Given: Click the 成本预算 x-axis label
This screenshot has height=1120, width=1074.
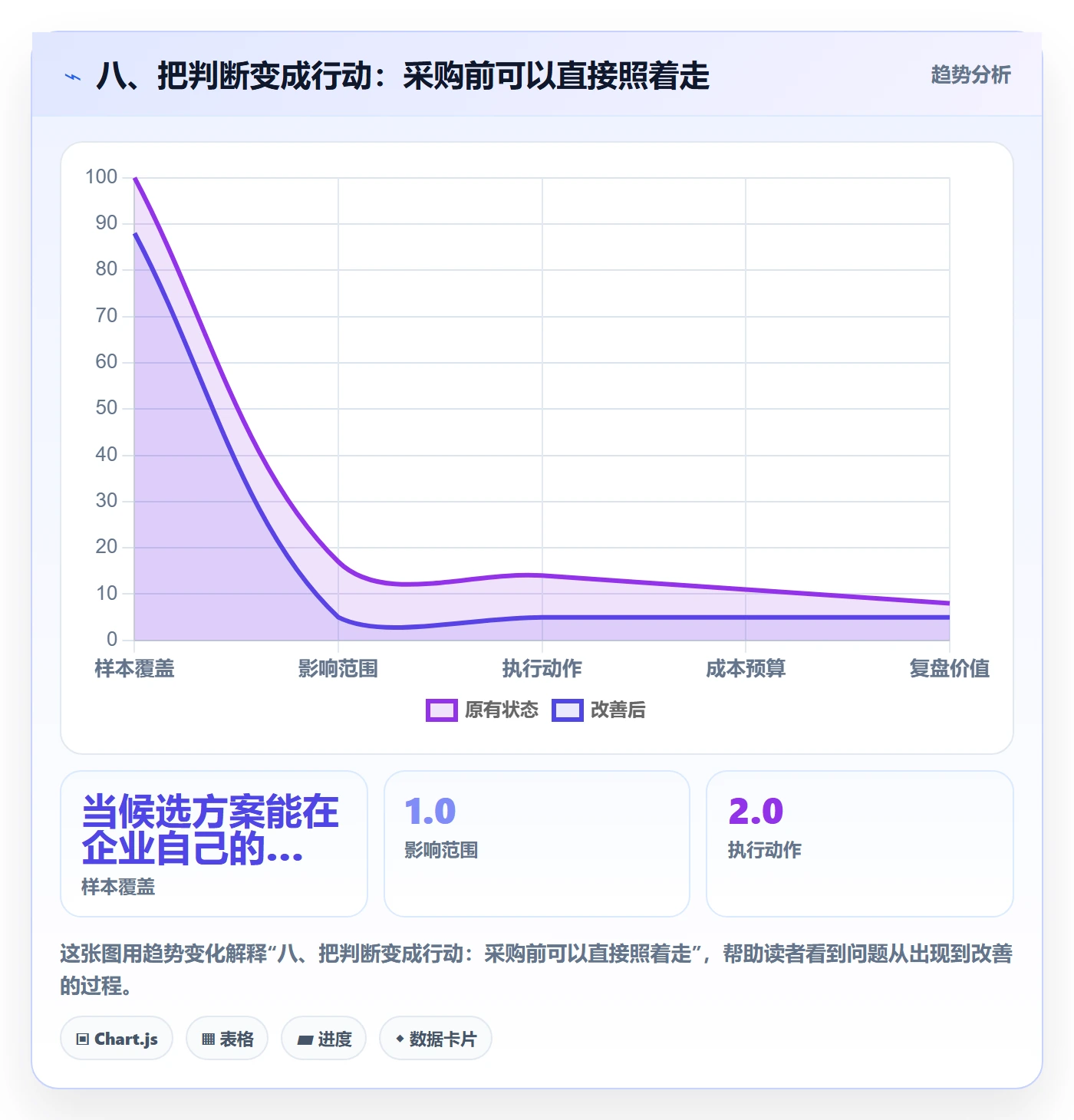Looking at the screenshot, I should coord(746,668).
